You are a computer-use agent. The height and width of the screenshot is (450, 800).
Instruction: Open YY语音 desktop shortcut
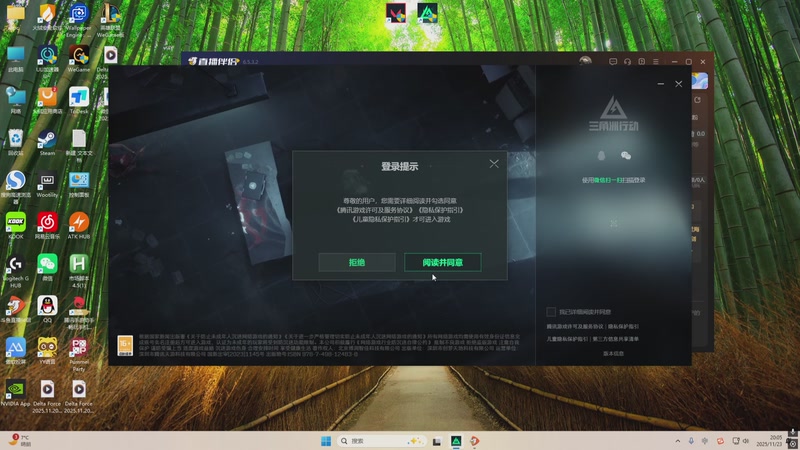click(x=47, y=352)
